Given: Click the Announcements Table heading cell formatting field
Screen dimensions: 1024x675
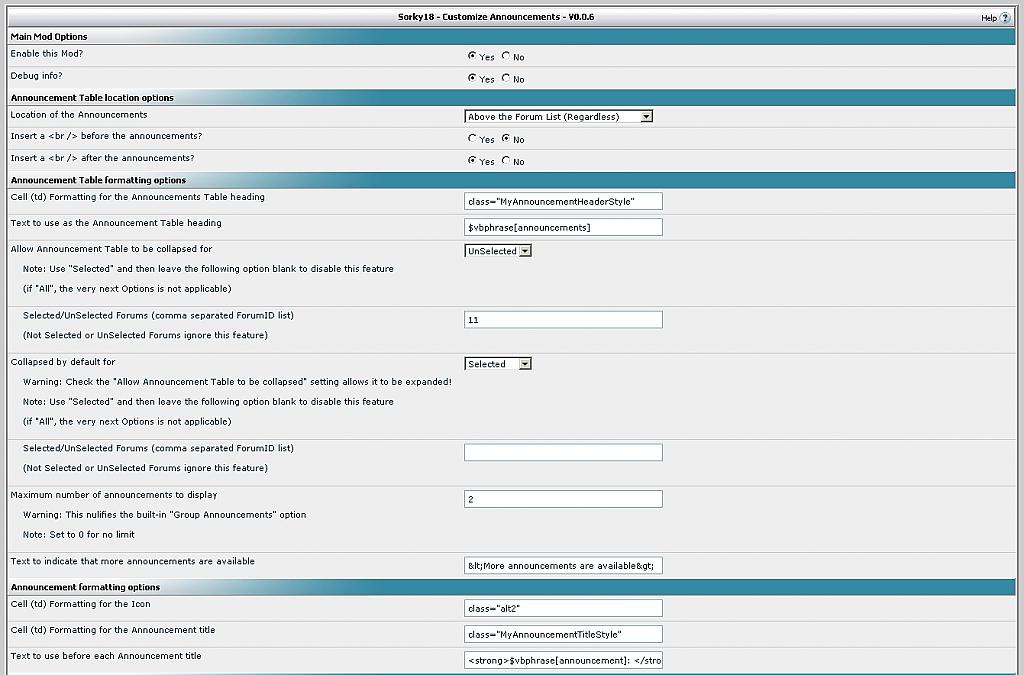Looking at the screenshot, I should point(562,202).
